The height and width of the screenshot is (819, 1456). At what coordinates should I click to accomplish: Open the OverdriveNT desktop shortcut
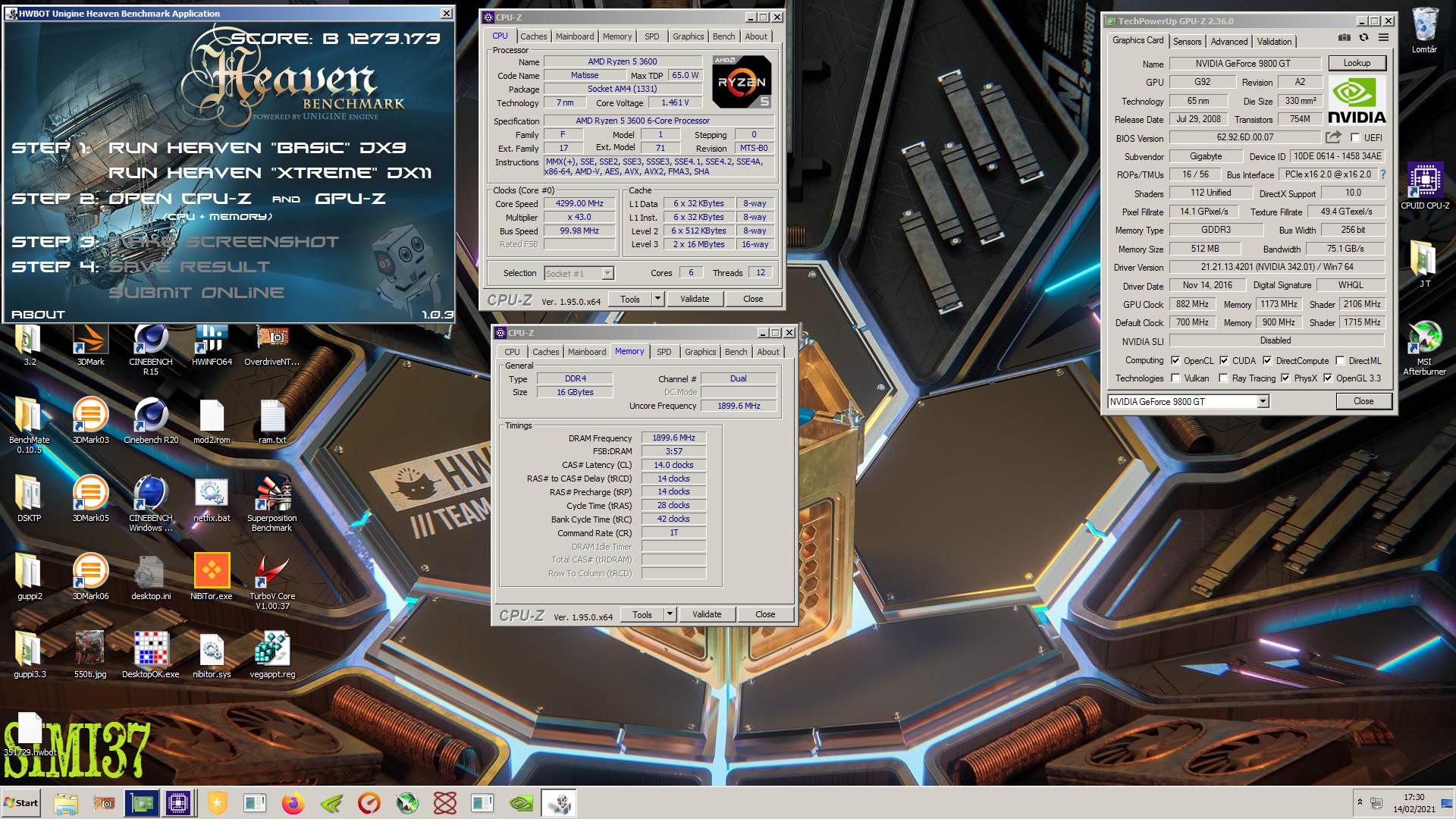[272, 345]
